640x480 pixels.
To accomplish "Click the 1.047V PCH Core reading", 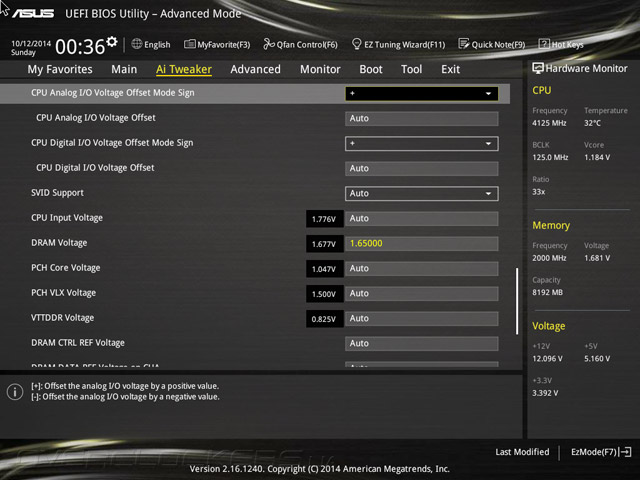I will [x=324, y=269].
